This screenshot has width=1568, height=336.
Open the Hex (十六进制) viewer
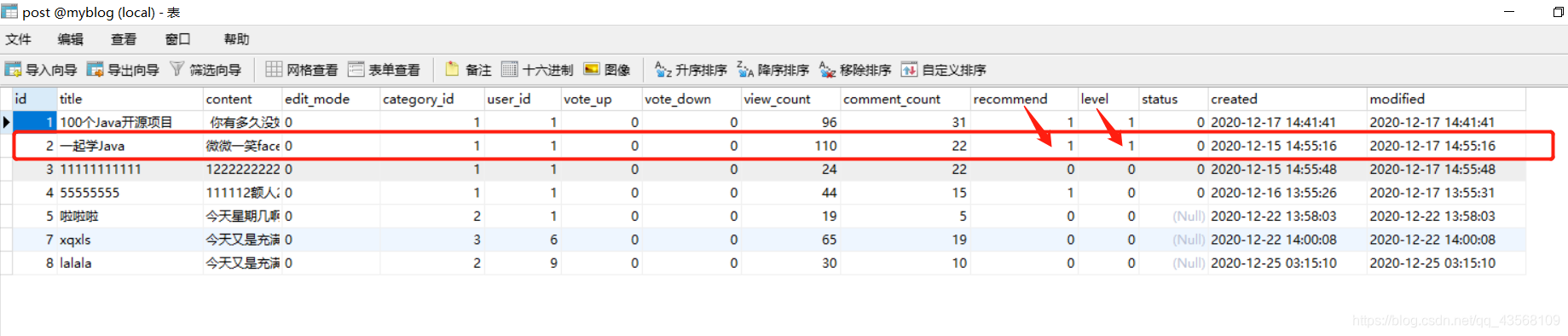tap(537, 70)
